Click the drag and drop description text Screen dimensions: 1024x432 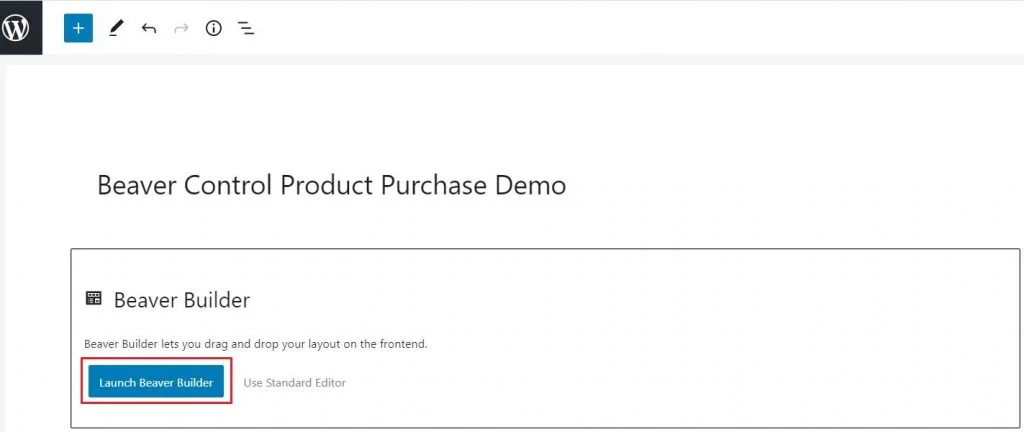click(256, 343)
